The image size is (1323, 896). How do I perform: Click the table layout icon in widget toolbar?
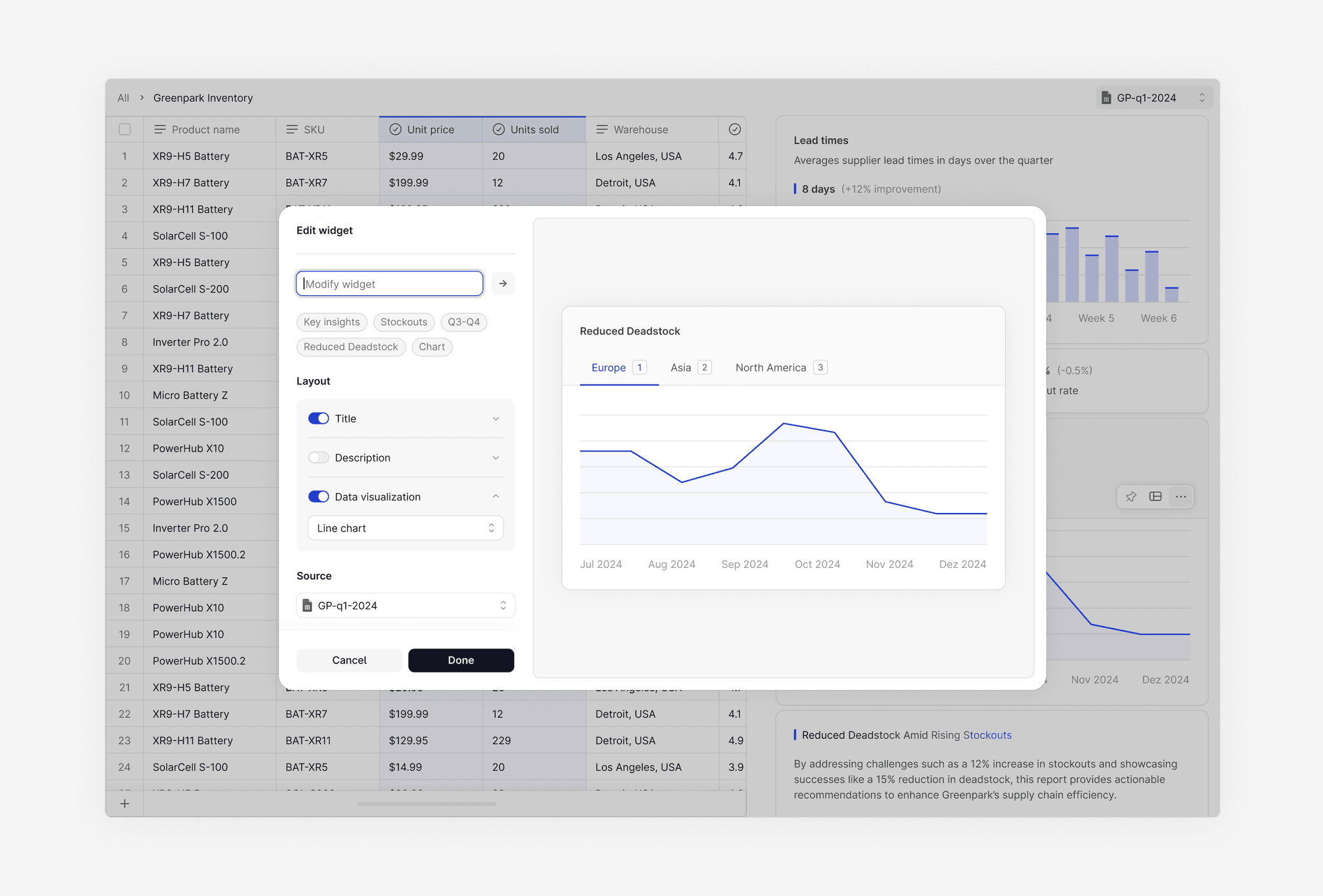tap(1156, 497)
